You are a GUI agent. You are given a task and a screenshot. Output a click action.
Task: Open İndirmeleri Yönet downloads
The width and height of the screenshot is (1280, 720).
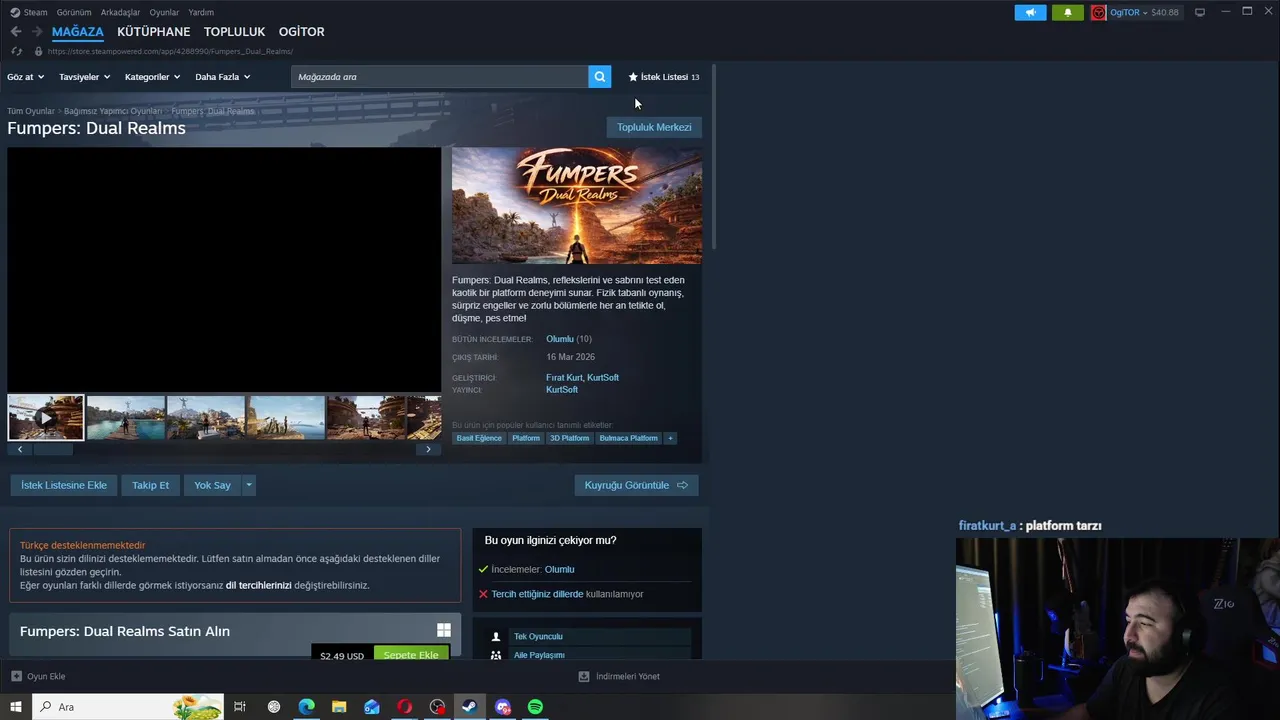tap(619, 677)
